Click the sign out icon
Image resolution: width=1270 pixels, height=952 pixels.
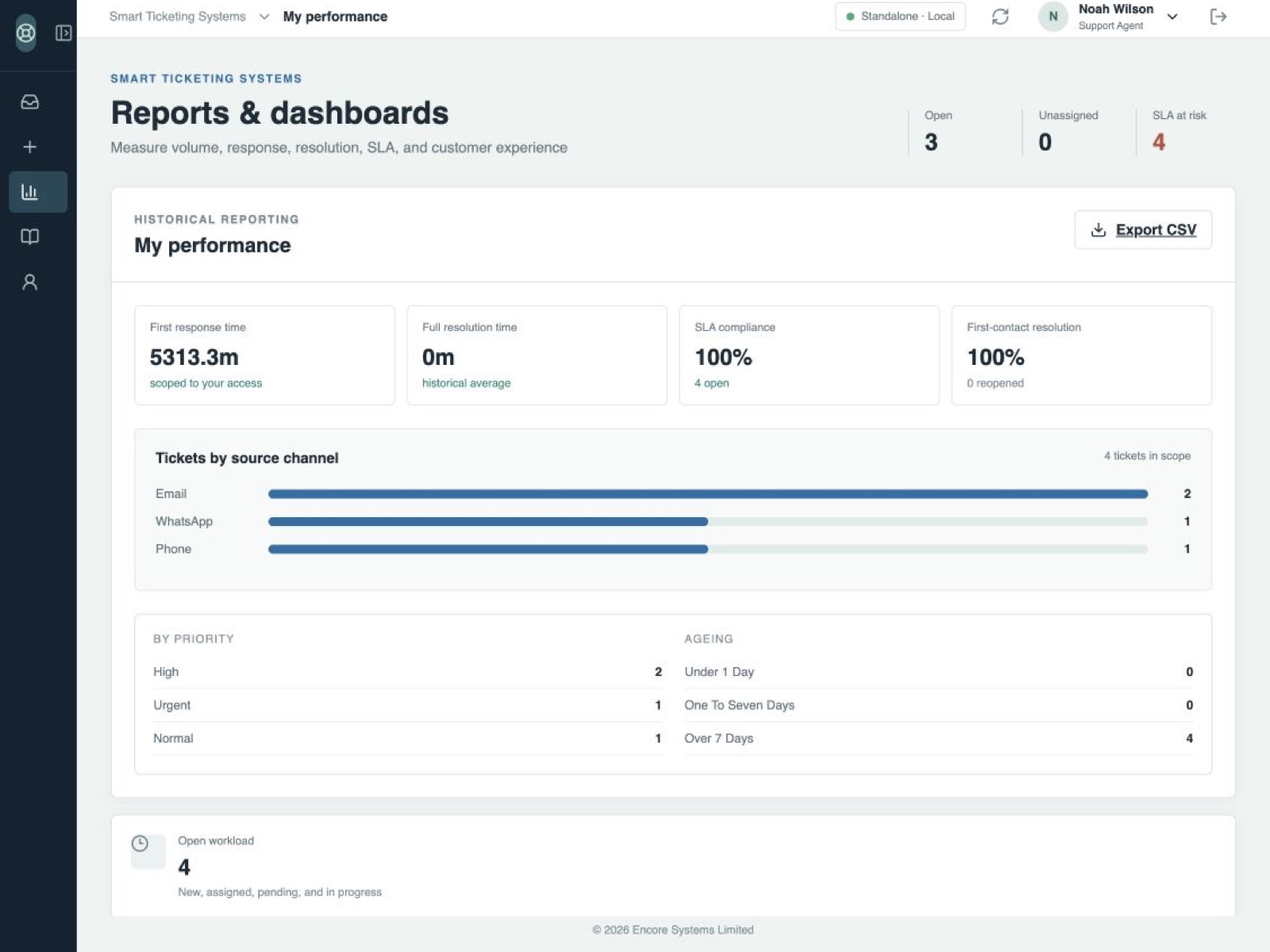click(1218, 17)
